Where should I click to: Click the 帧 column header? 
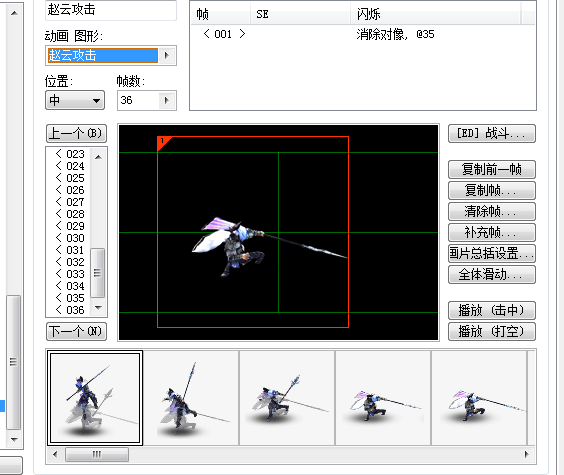(x=220, y=14)
